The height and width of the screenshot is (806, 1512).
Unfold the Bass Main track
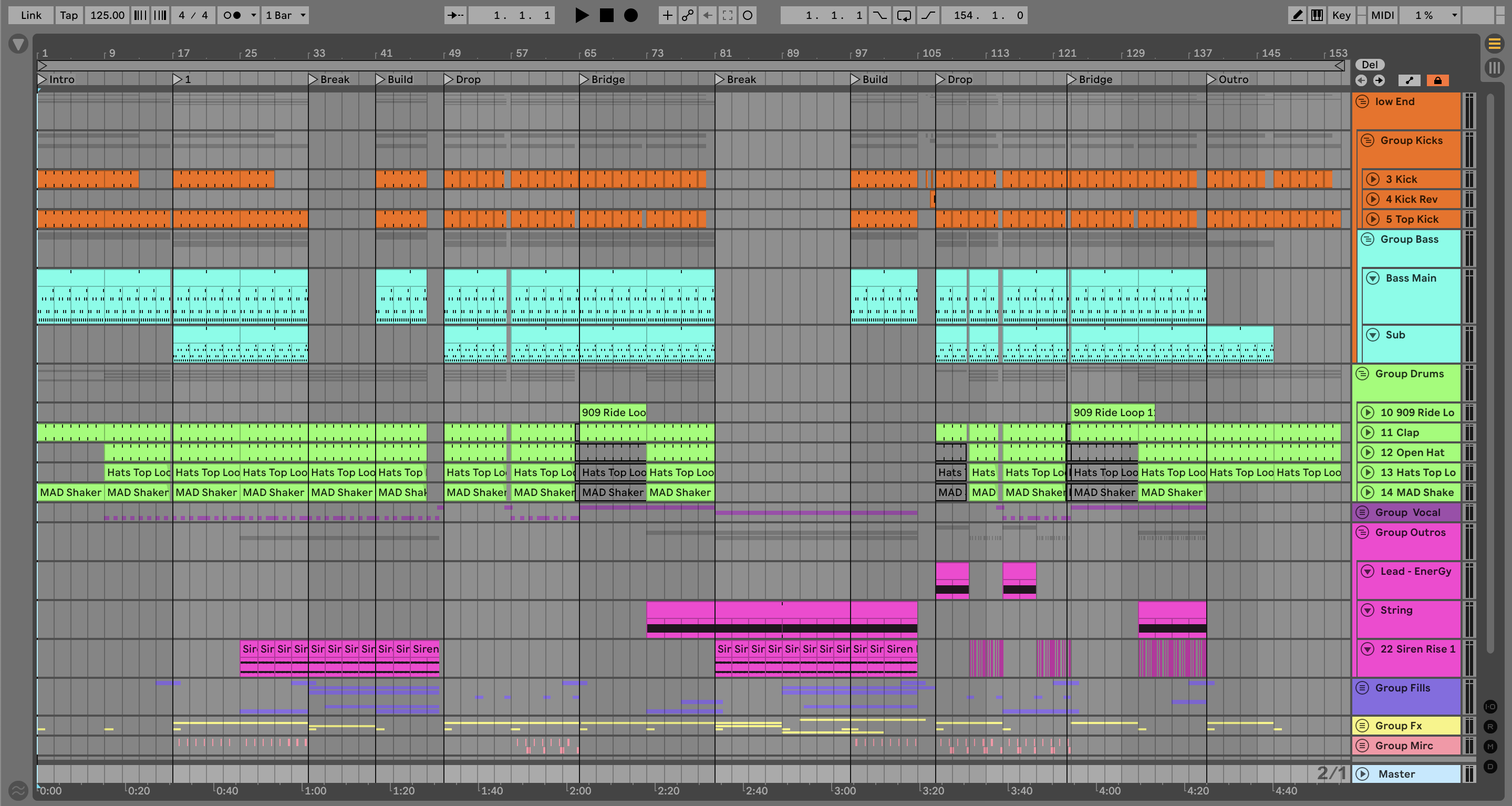coord(1372,278)
